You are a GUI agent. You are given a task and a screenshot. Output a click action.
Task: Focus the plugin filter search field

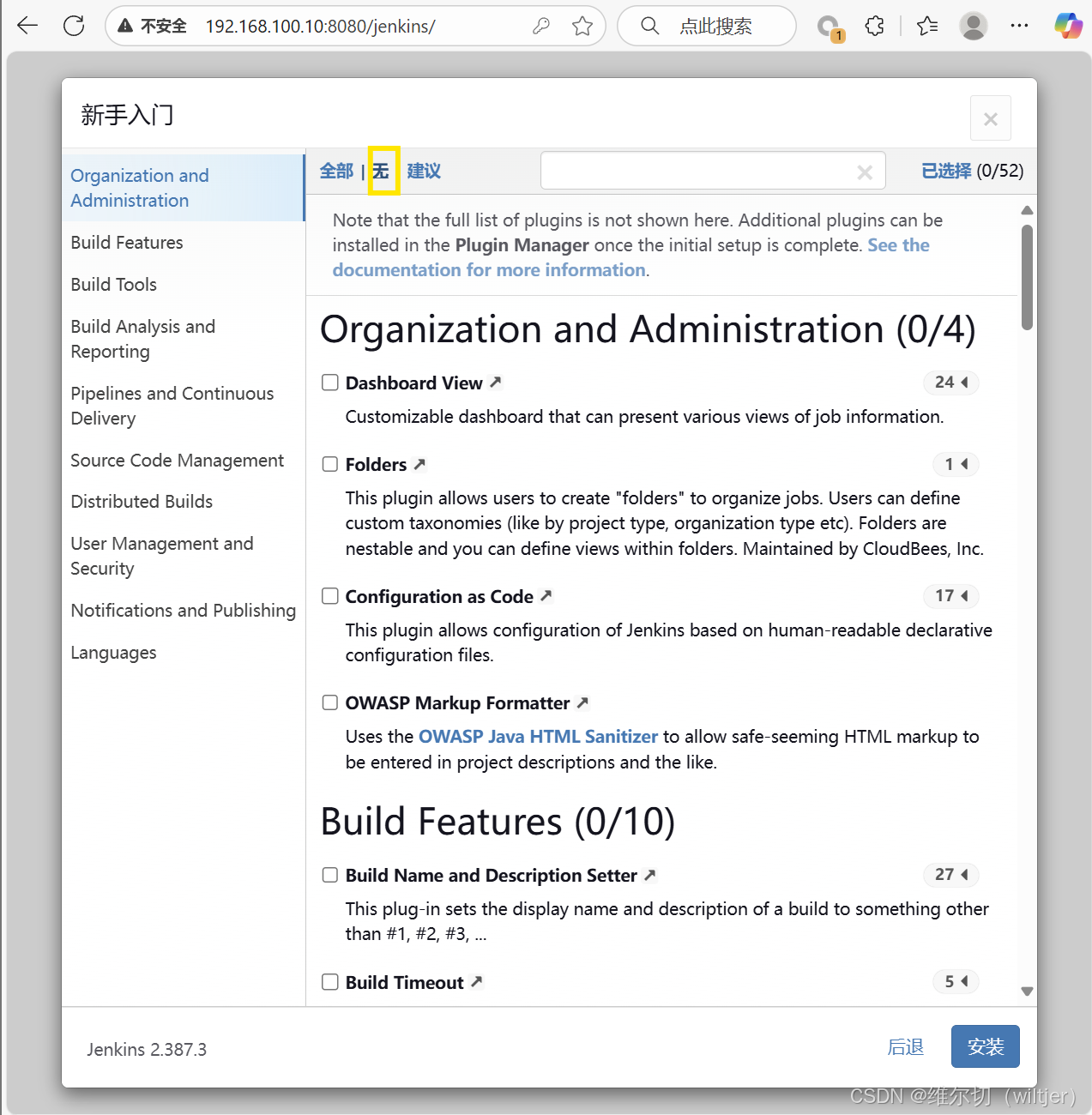coord(713,171)
